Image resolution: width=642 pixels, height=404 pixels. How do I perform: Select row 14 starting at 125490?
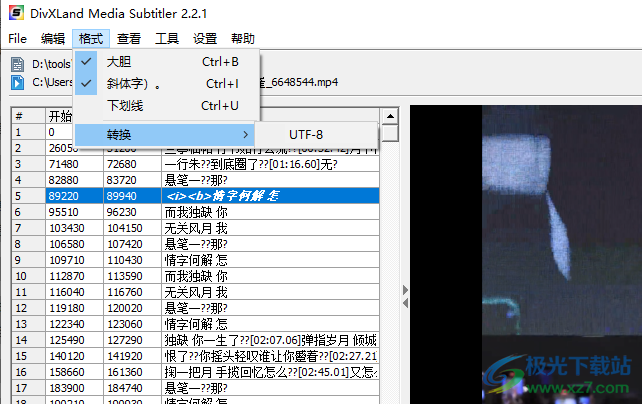pyautogui.click(x=196, y=340)
